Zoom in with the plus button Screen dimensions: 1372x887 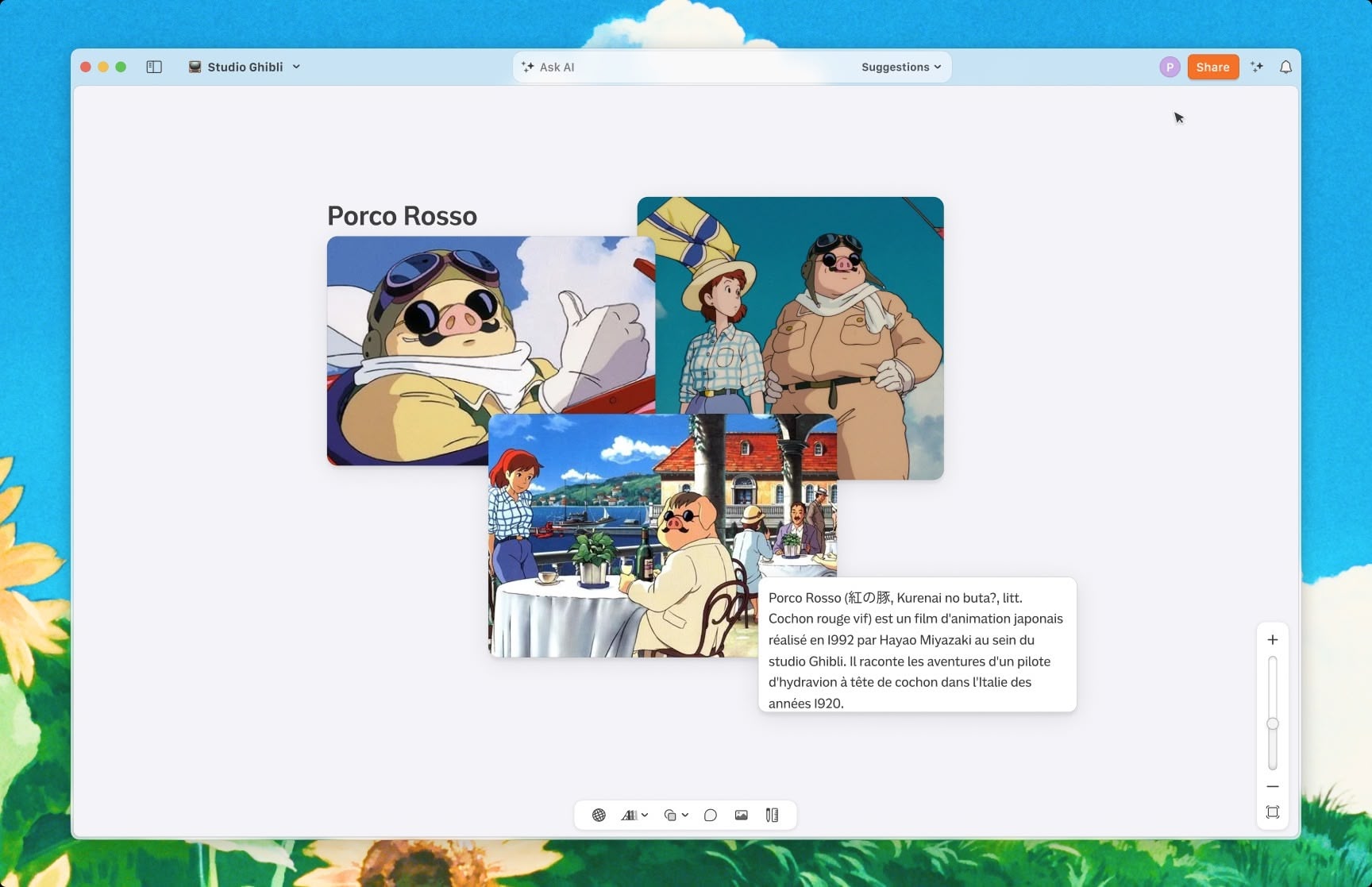point(1272,639)
